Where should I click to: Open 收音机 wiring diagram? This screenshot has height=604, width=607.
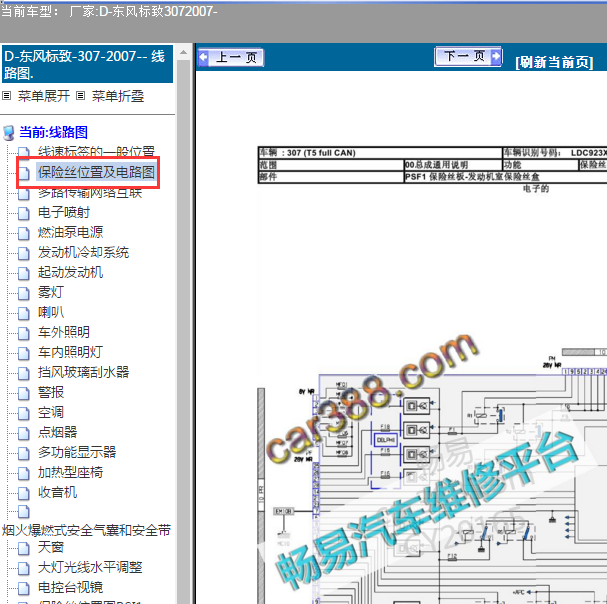[57, 492]
